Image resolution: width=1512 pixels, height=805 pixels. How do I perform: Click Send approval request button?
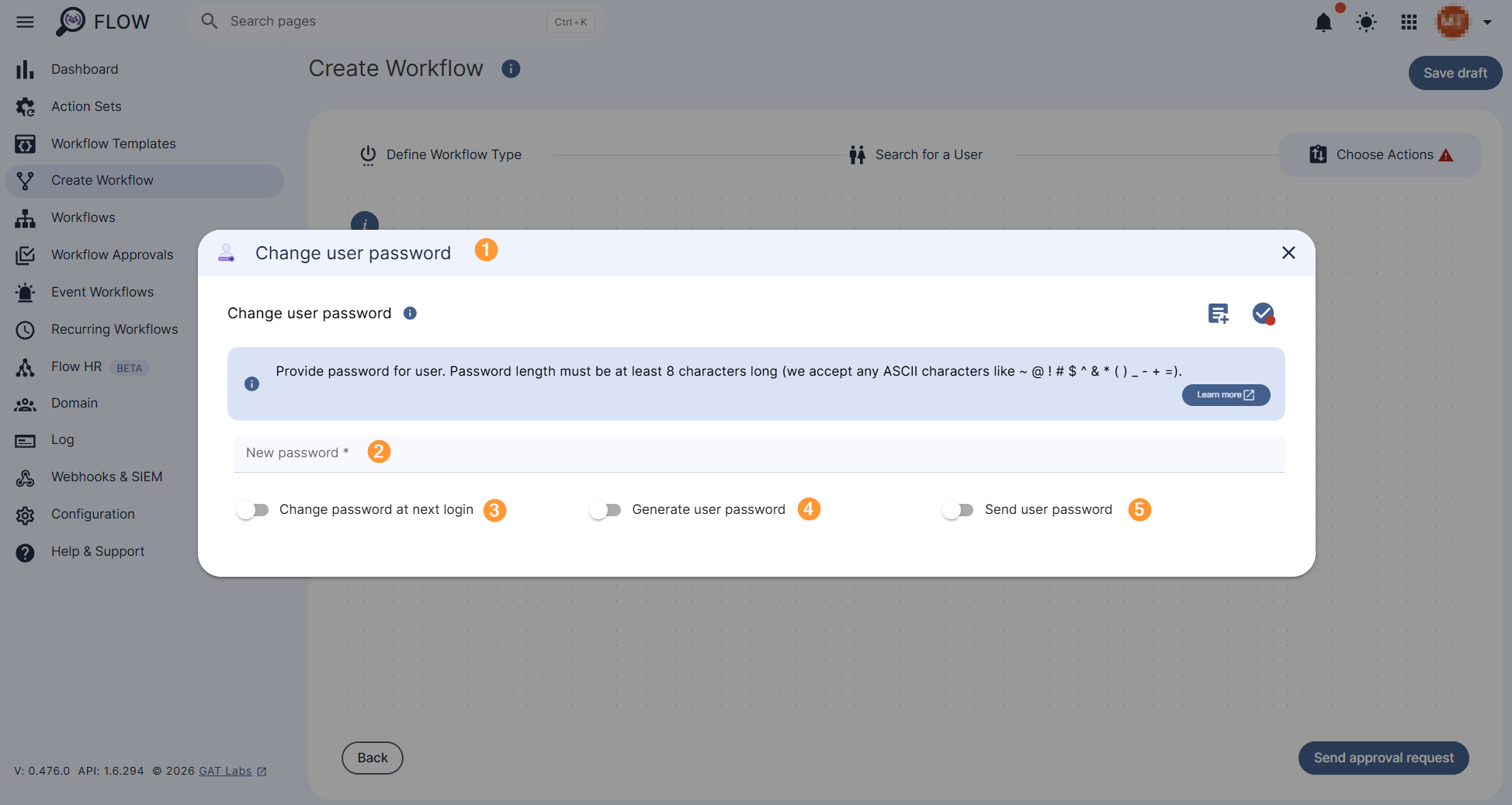click(x=1384, y=758)
